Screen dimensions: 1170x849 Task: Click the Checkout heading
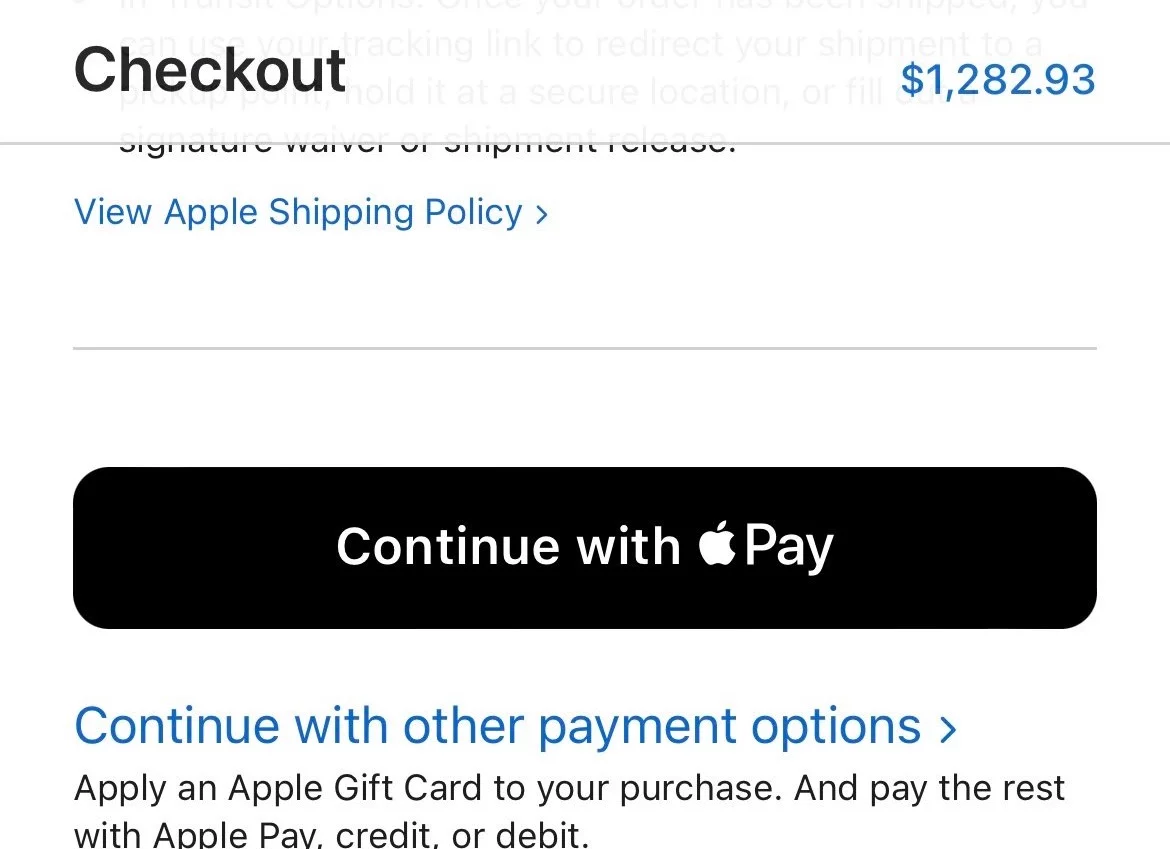point(210,70)
